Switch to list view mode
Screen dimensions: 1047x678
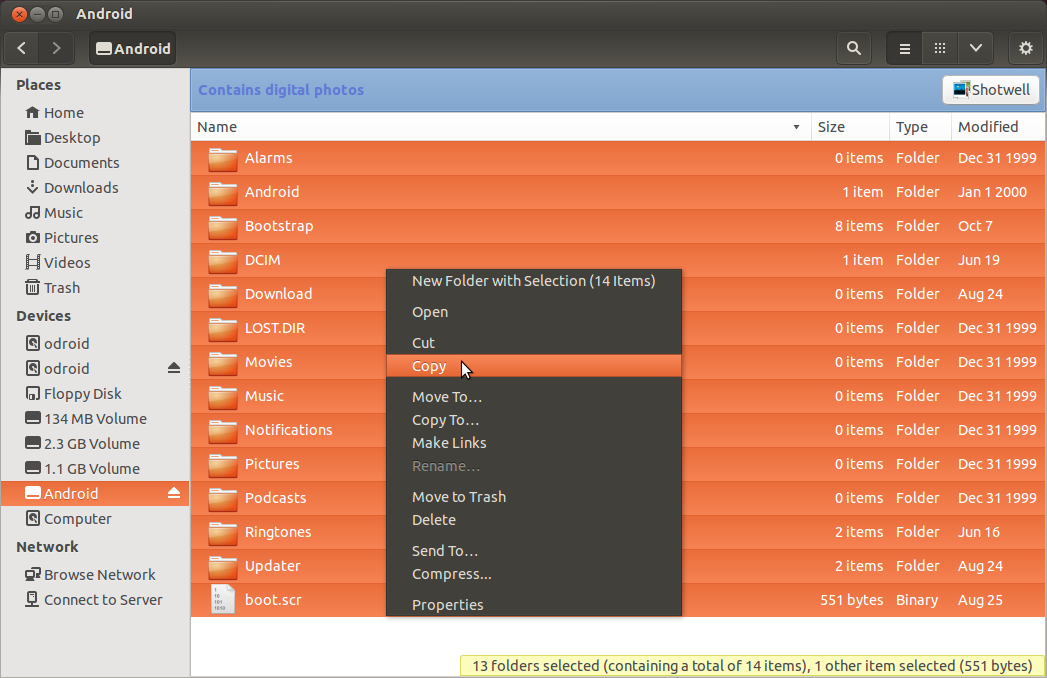point(903,47)
